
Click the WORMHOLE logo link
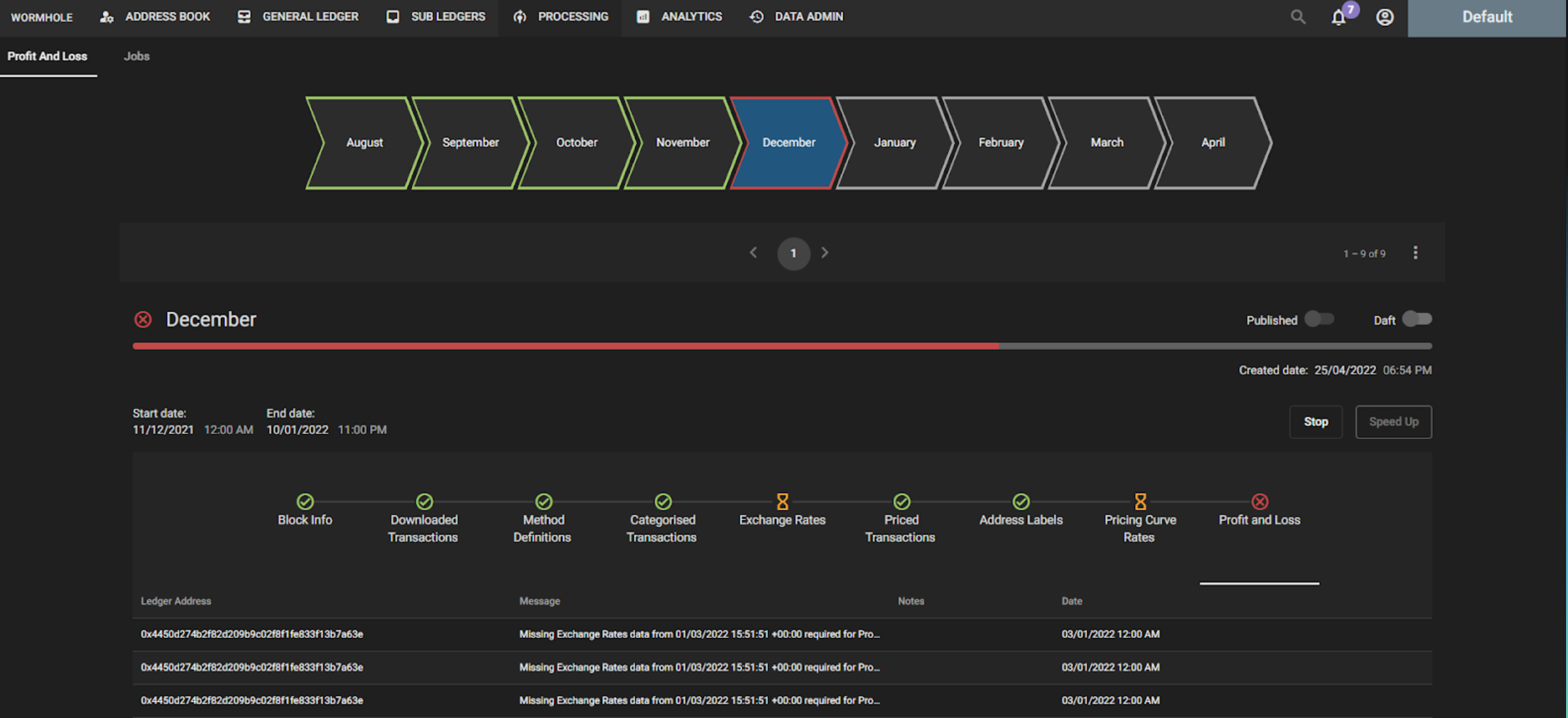pos(42,18)
